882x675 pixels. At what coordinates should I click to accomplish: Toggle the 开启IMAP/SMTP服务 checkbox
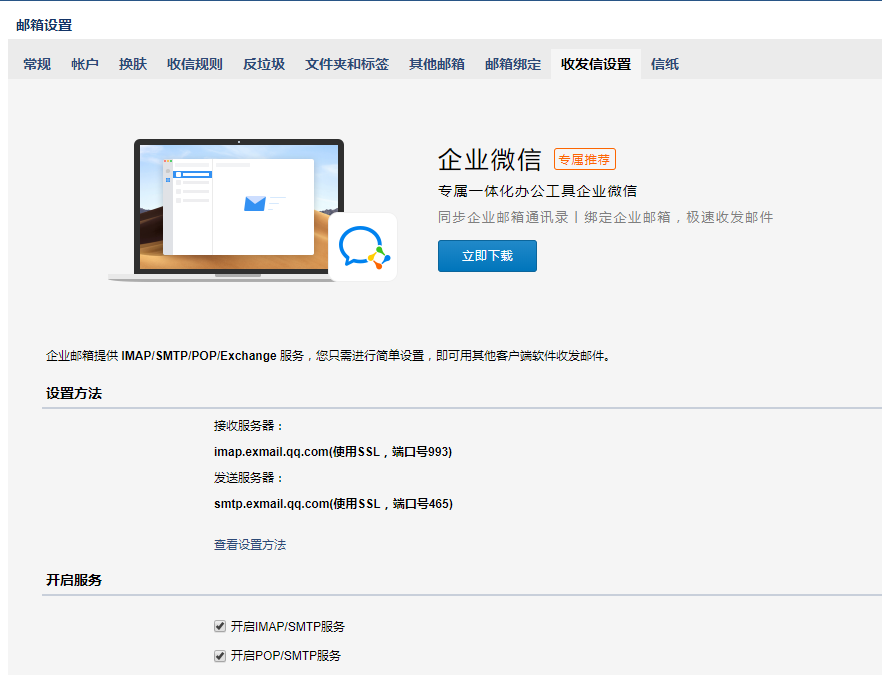pyautogui.click(x=220, y=626)
